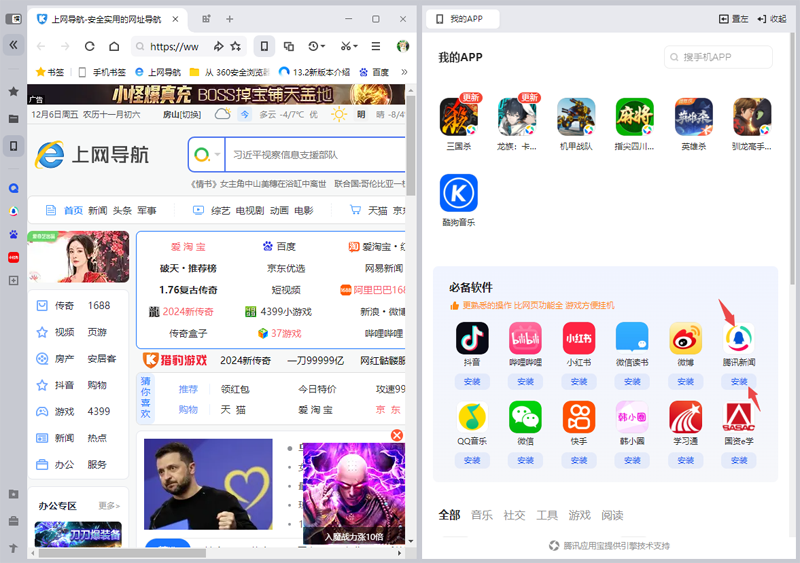The image size is (800, 563).
Task: Click the 韩小圈 app icon
Action: (632, 417)
